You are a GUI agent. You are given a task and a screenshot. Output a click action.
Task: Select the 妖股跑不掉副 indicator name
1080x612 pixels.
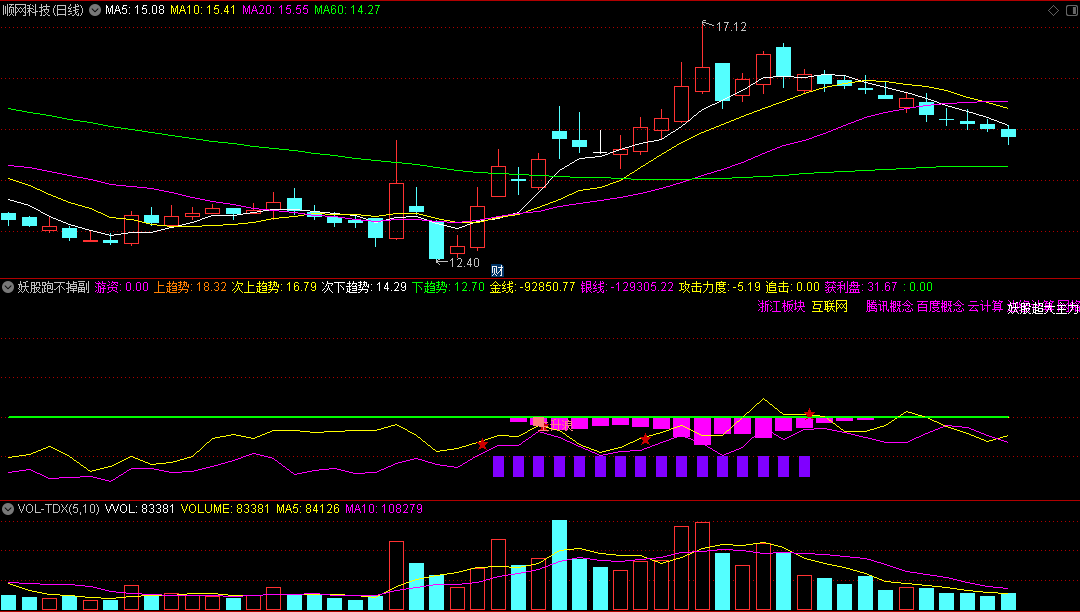pos(54,287)
